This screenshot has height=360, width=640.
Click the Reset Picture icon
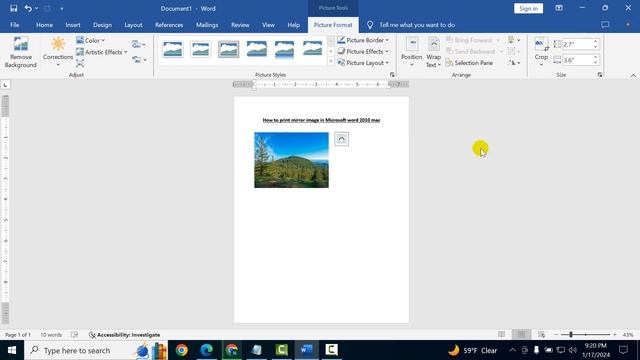click(x=139, y=60)
